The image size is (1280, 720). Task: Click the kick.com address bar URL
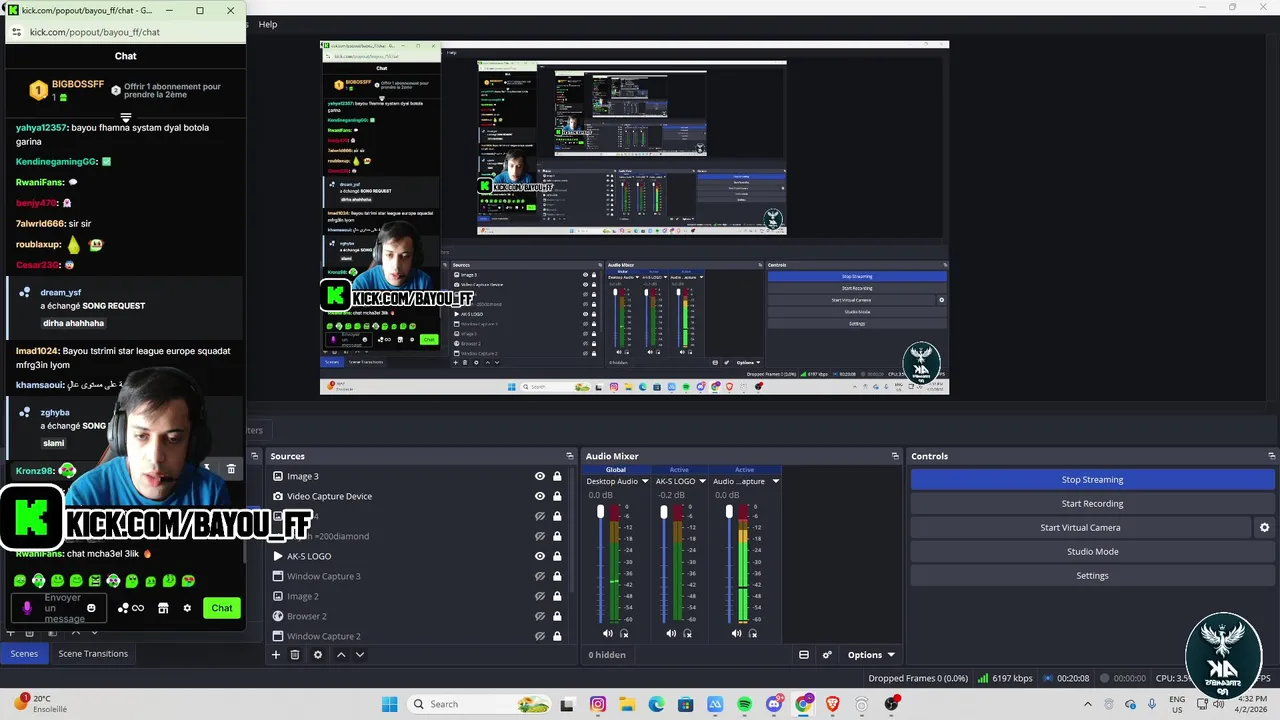point(95,32)
